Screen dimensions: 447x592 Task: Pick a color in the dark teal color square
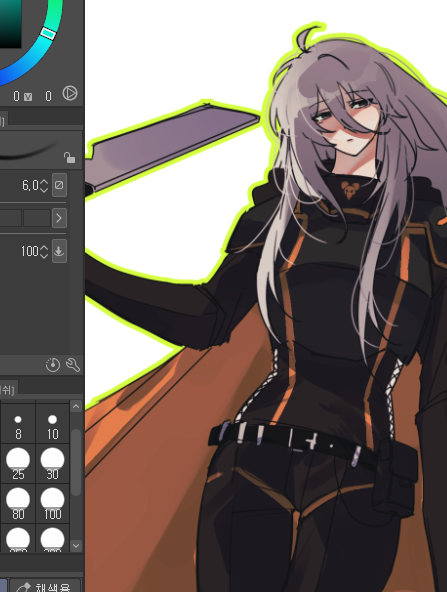pos(10,23)
